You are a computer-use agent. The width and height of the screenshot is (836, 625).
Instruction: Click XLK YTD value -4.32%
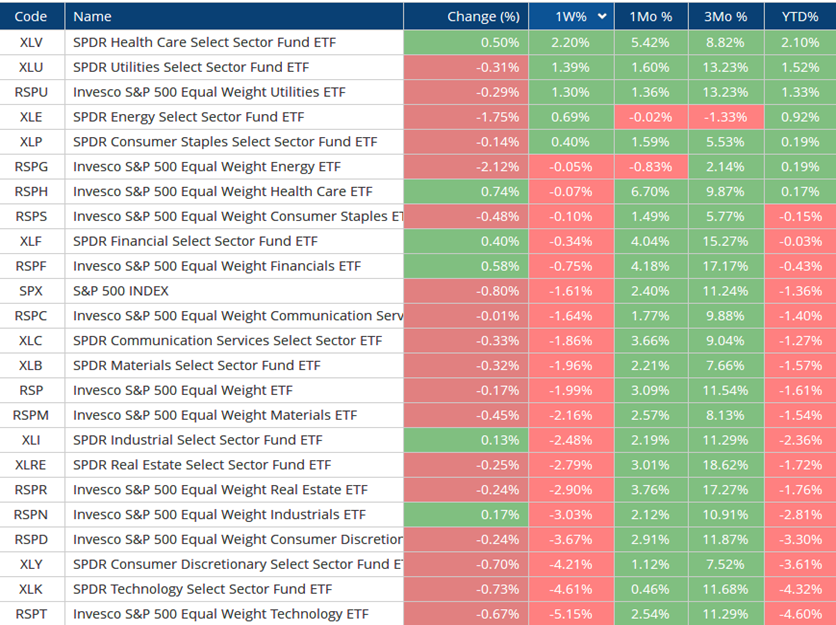coord(800,590)
